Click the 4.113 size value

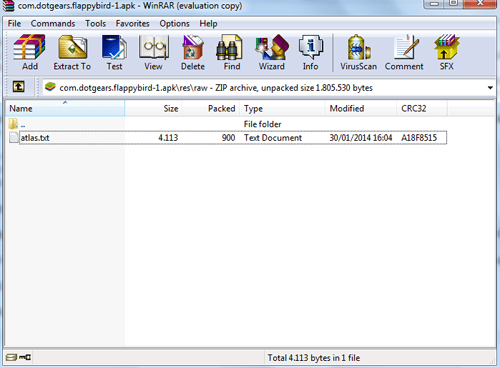pyautogui.click(x=168, y=138)
